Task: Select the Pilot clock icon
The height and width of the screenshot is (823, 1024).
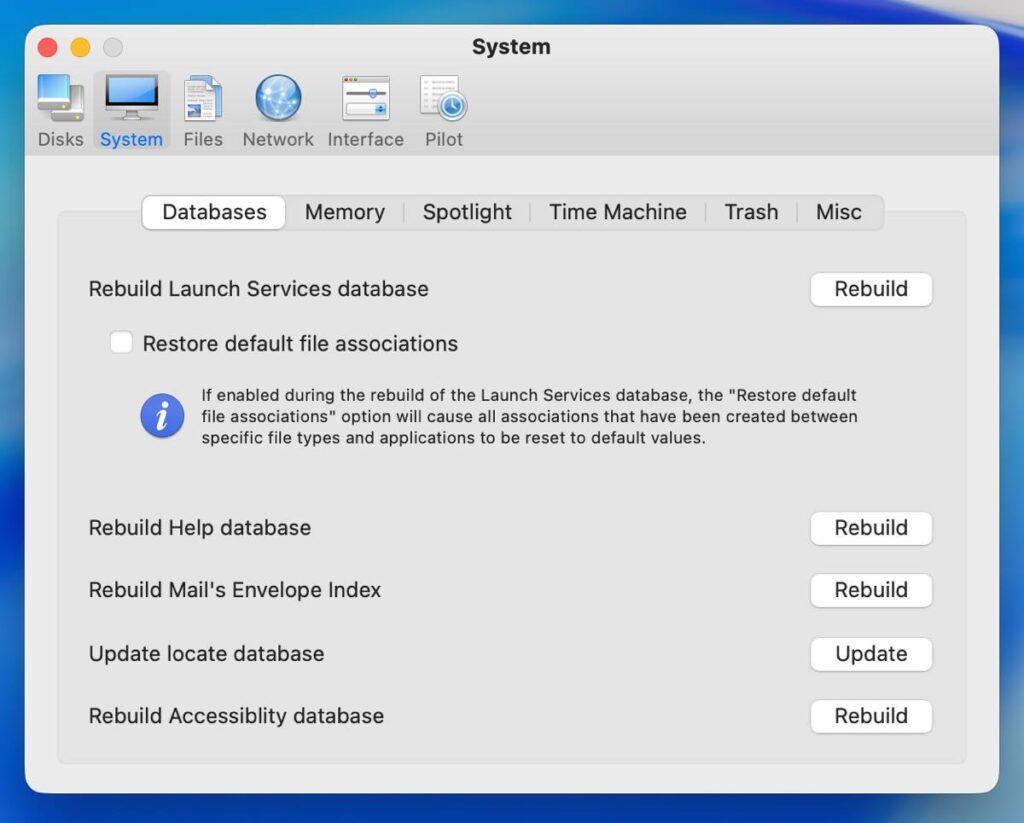Action: pyautogui.click(x=443, y=100)
